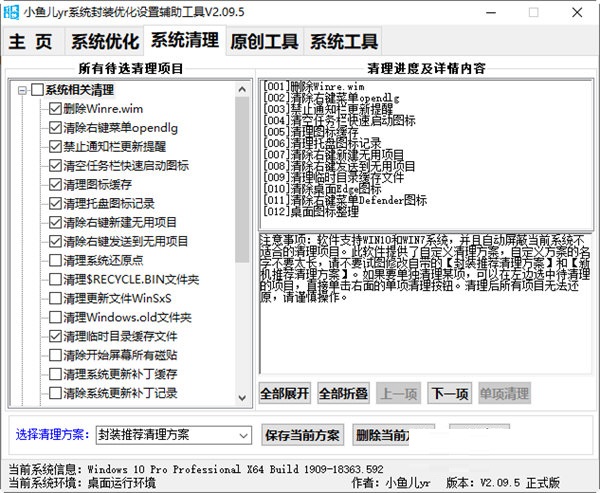Enable 清理$RECYCLE.BIN文件夹 checkbox
600x493 pixels.
point(55,279)
